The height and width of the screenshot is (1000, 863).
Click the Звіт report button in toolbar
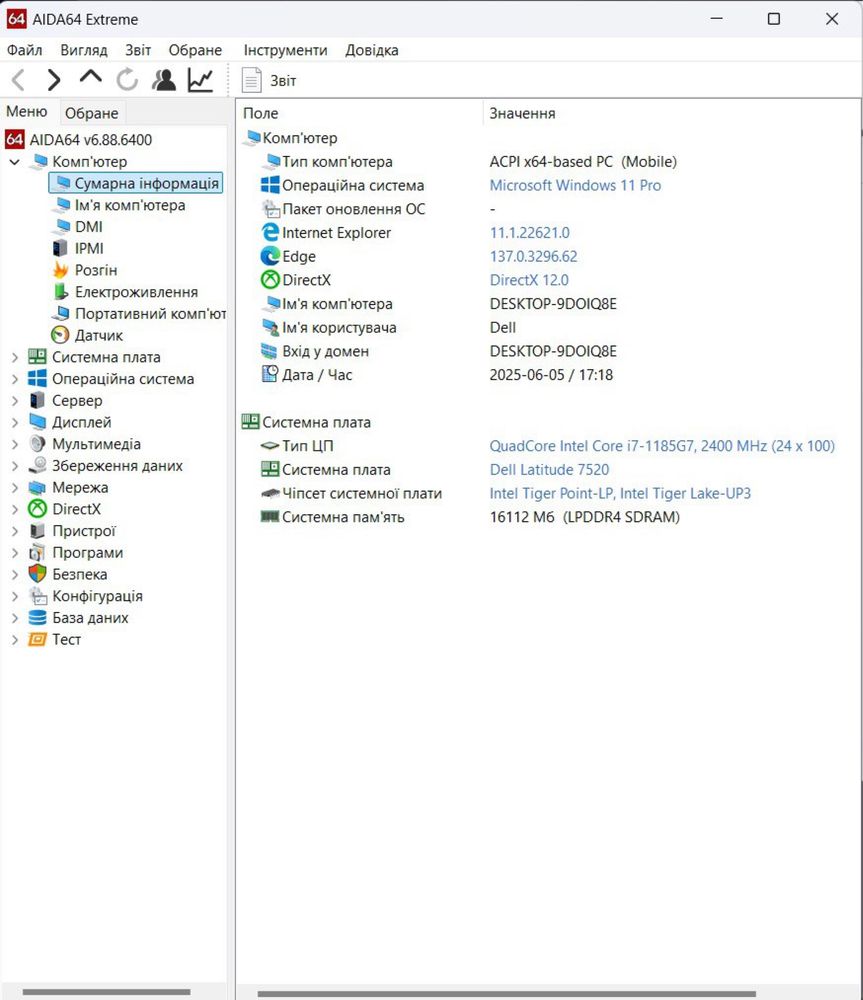[269, 80]
